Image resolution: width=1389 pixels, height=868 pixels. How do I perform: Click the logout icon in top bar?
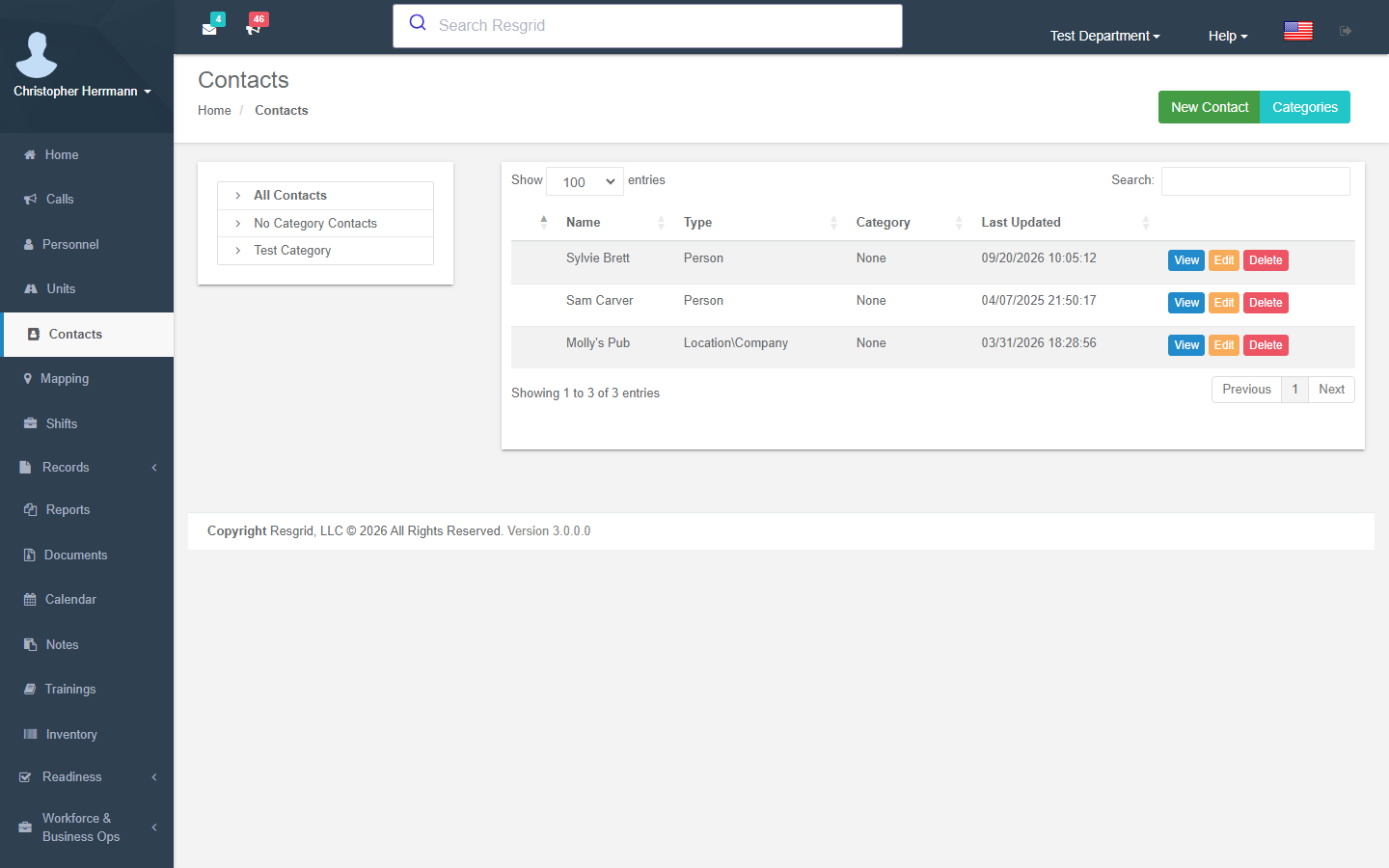1346,31
